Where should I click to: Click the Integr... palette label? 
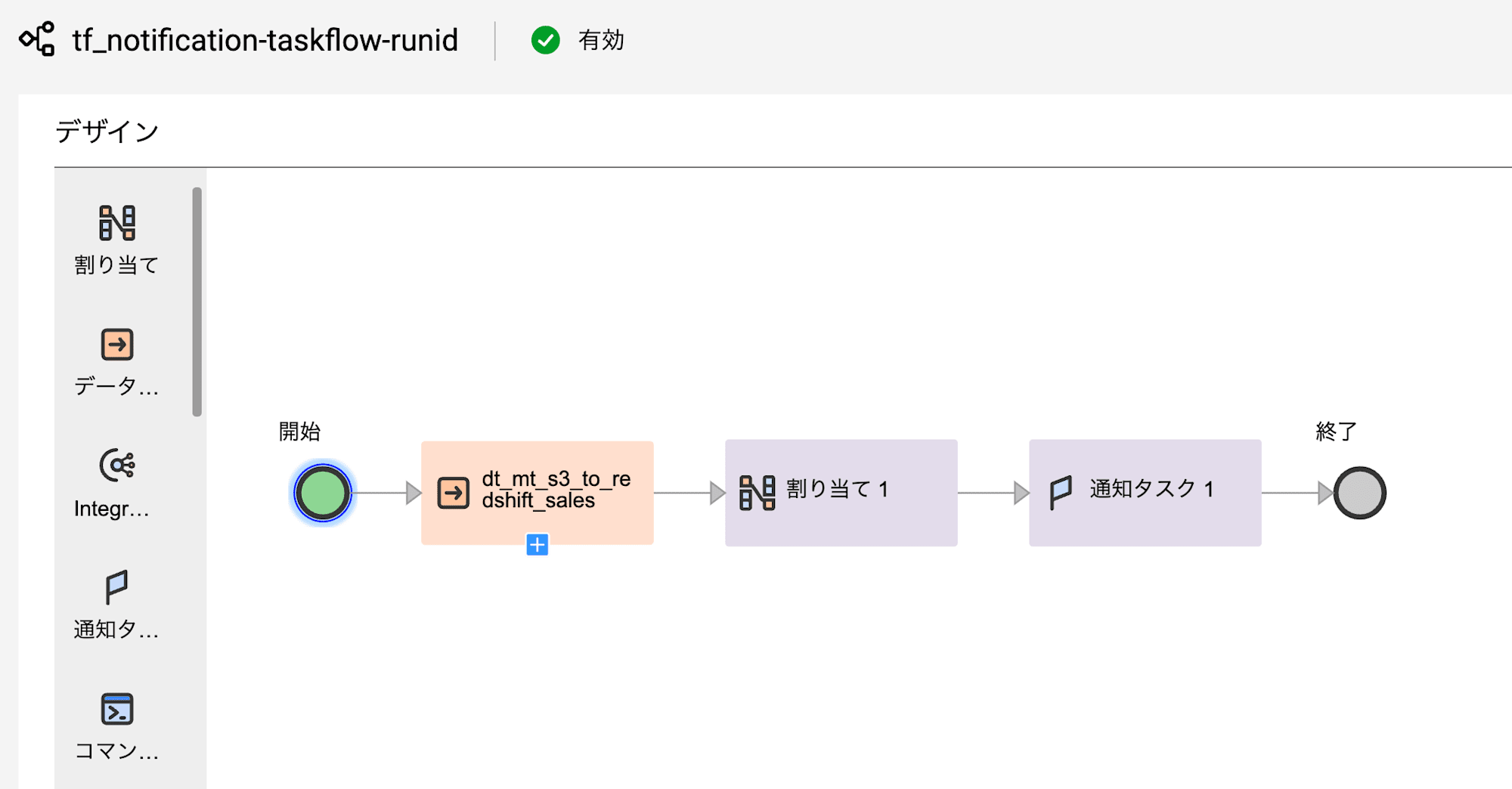click(112, 509)
